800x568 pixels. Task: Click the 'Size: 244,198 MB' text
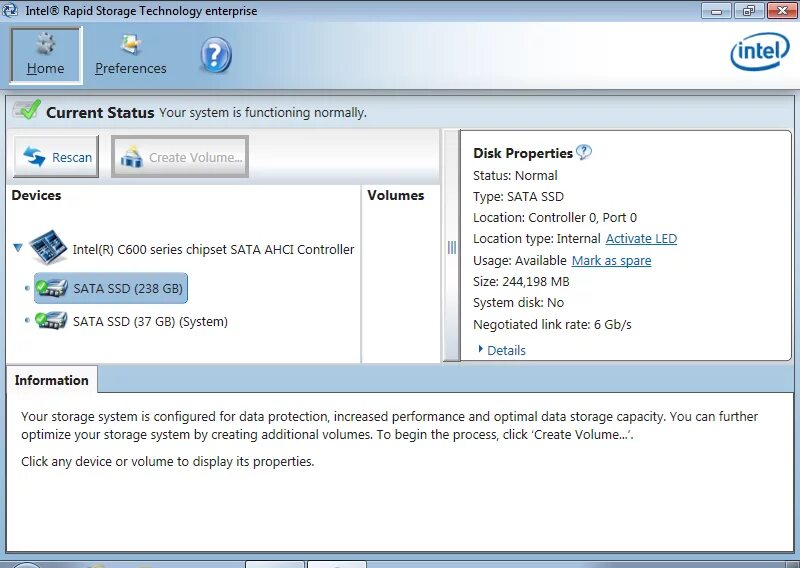pos(521,282)
